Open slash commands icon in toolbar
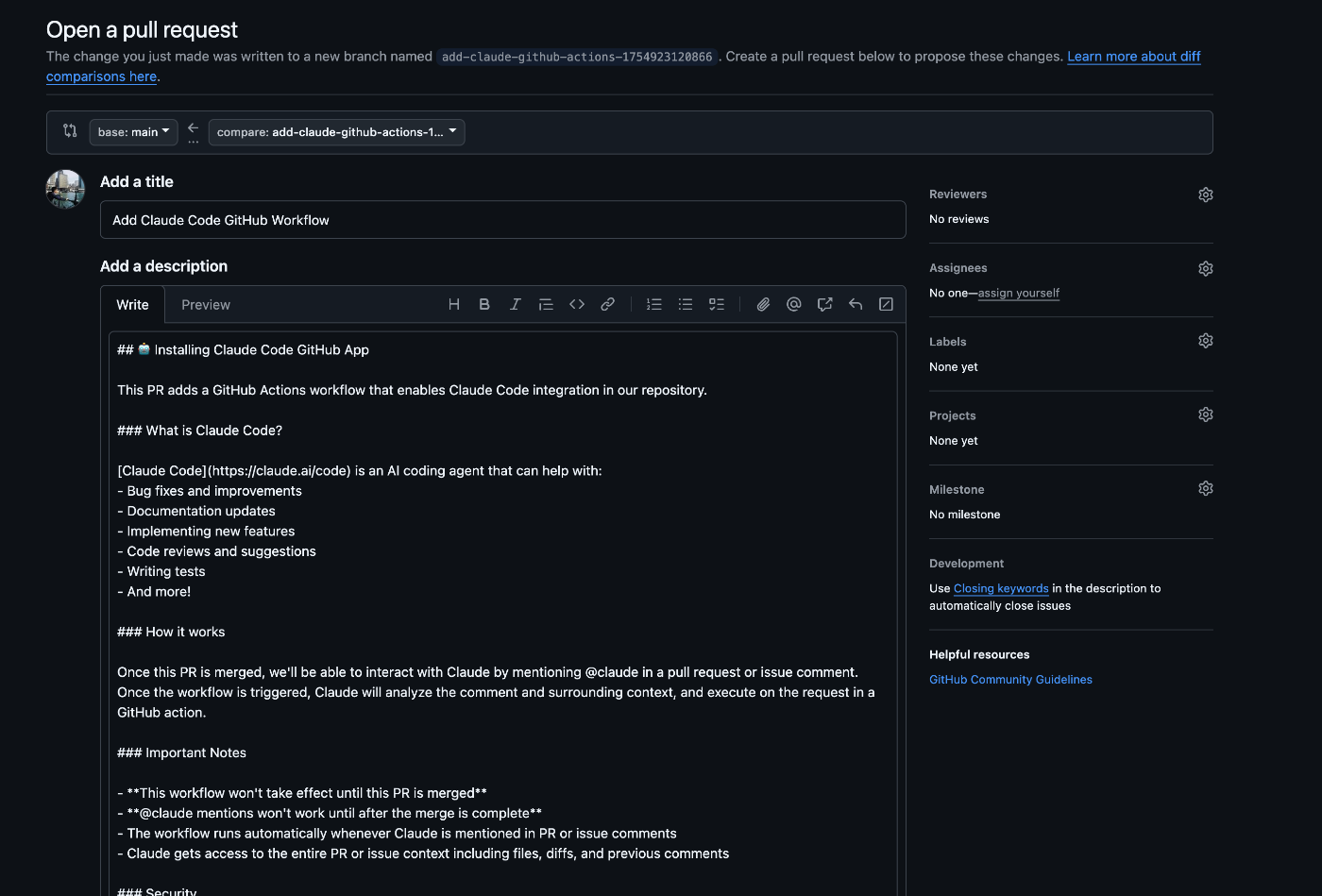1322x896 pixels. 887,304
